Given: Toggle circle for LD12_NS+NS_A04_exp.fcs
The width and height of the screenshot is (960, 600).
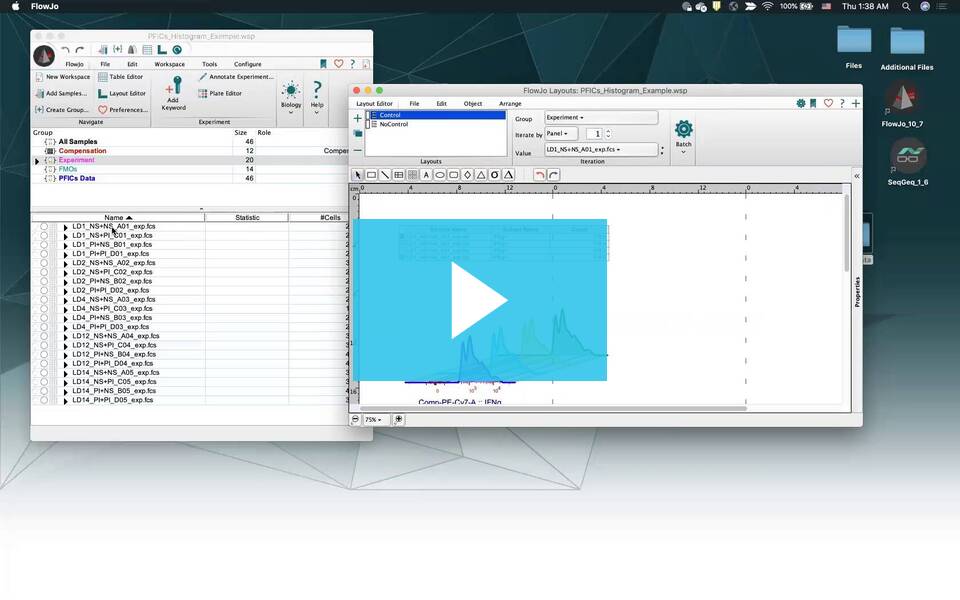Looking at the screenshot, I should click(x=44, y=336).
